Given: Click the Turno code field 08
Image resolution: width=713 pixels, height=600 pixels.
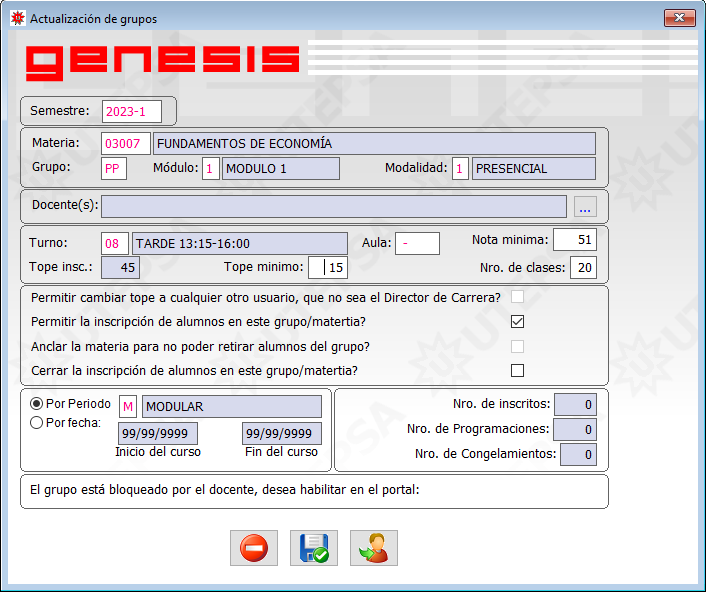Looking at the screenshot, I should 115,243.
